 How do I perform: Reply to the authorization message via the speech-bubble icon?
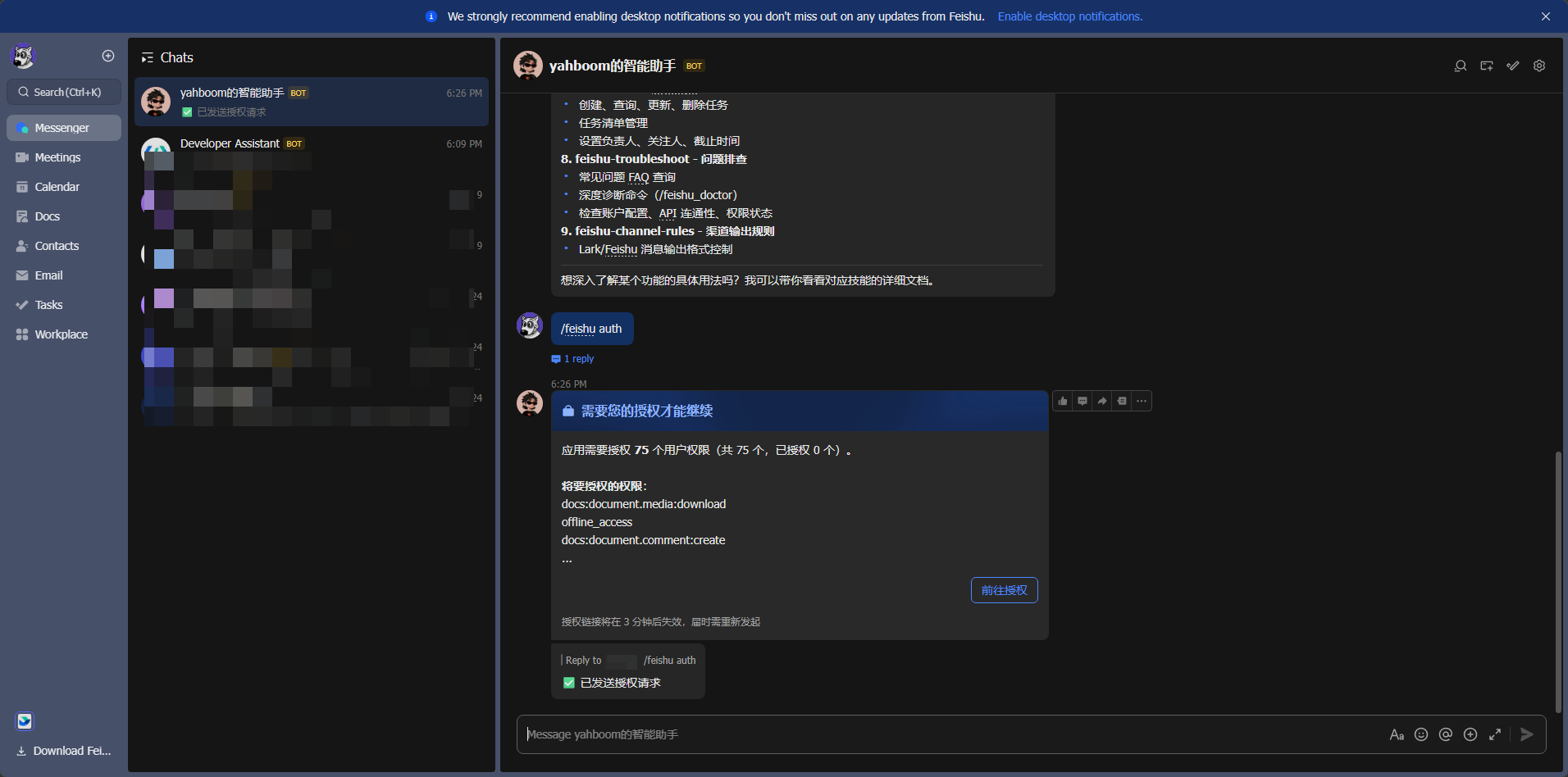pyautogui.click(x=1083, y=401)
